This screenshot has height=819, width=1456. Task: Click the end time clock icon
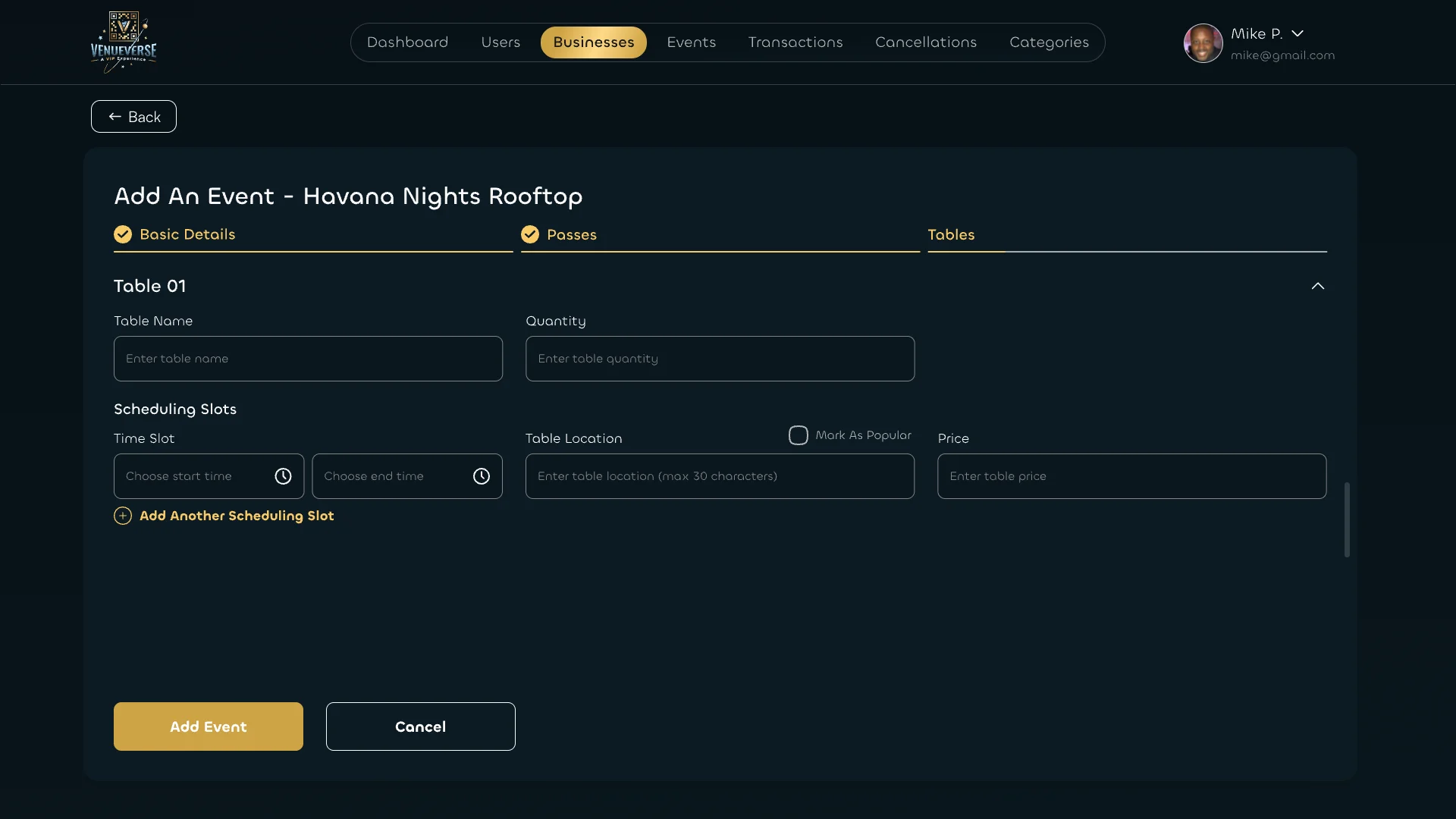pos(482,476)
